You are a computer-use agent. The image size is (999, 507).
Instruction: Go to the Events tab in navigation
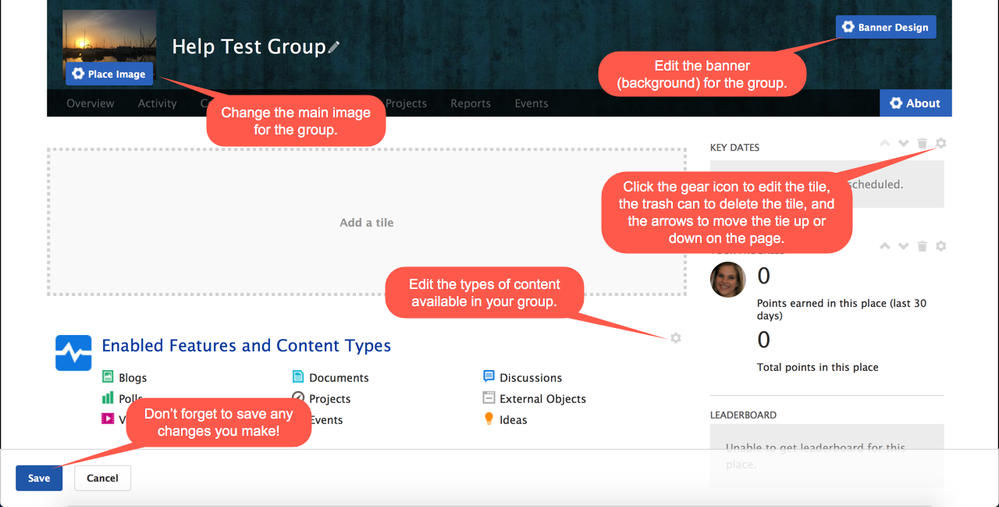(531, 103)
